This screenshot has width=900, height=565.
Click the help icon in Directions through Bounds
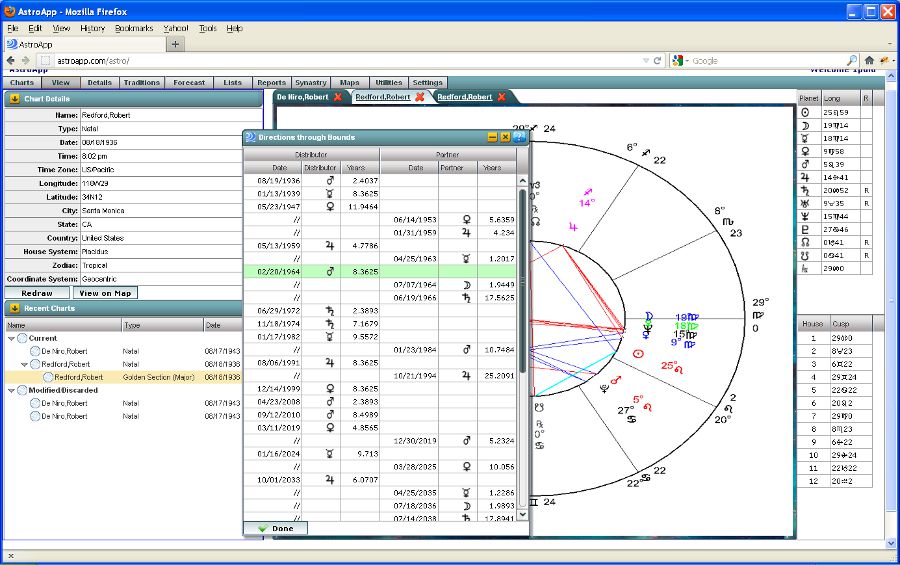(519, 137)
